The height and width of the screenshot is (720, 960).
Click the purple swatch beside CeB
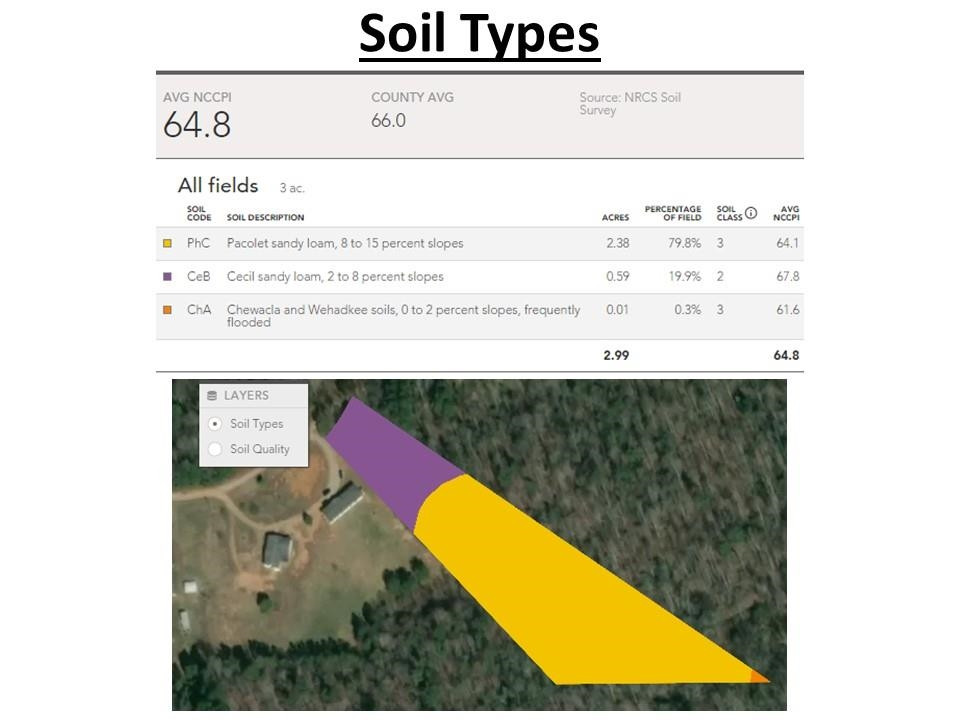(167, 276)
